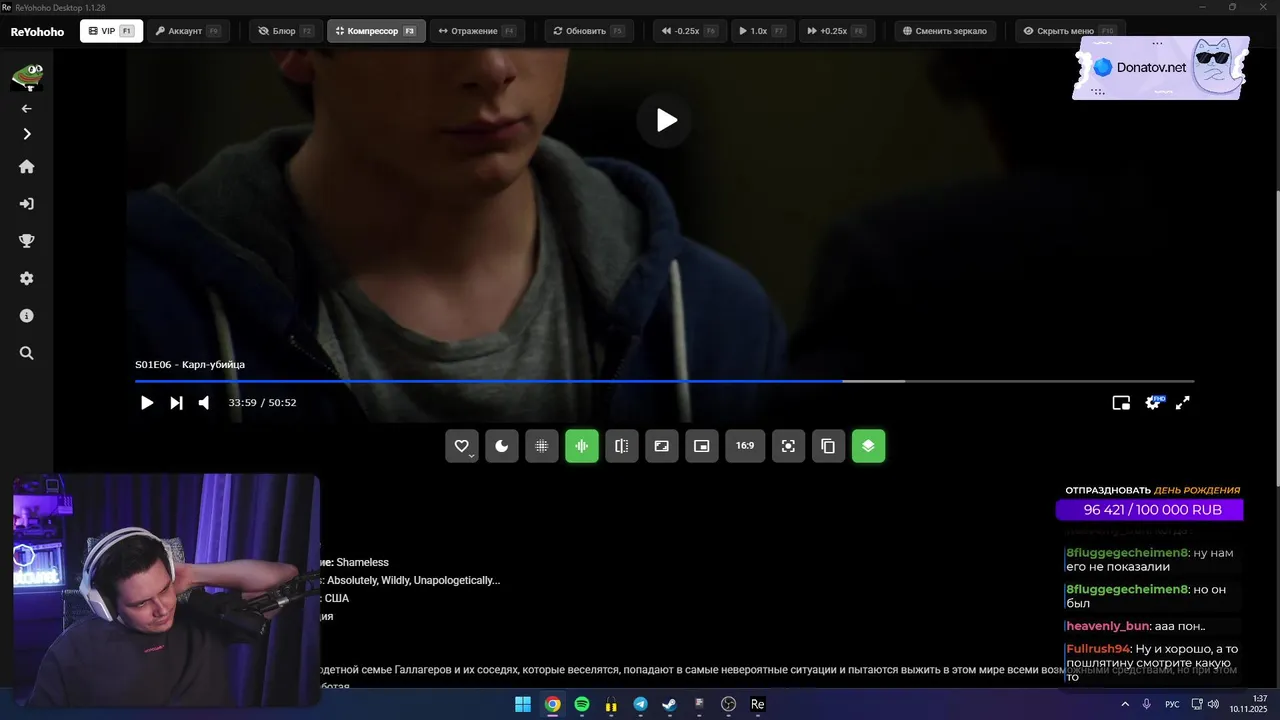This screenshot has width=1280, height=720.
Task: Click the frog avatar in sidebar
Action: pyautogui.click(x=27, y=77)
